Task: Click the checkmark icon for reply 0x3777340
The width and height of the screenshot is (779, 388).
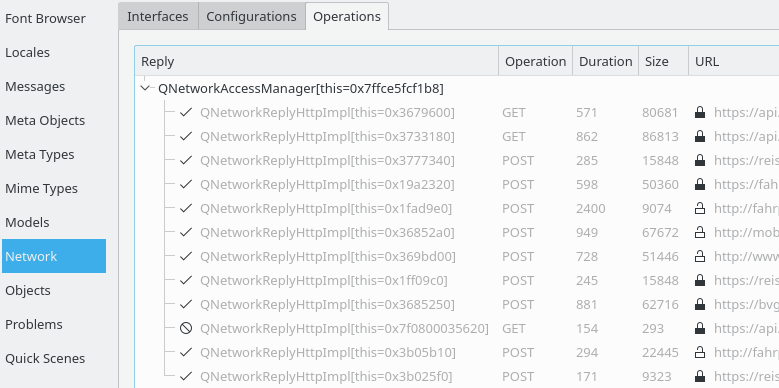Action: click(186, 160)
